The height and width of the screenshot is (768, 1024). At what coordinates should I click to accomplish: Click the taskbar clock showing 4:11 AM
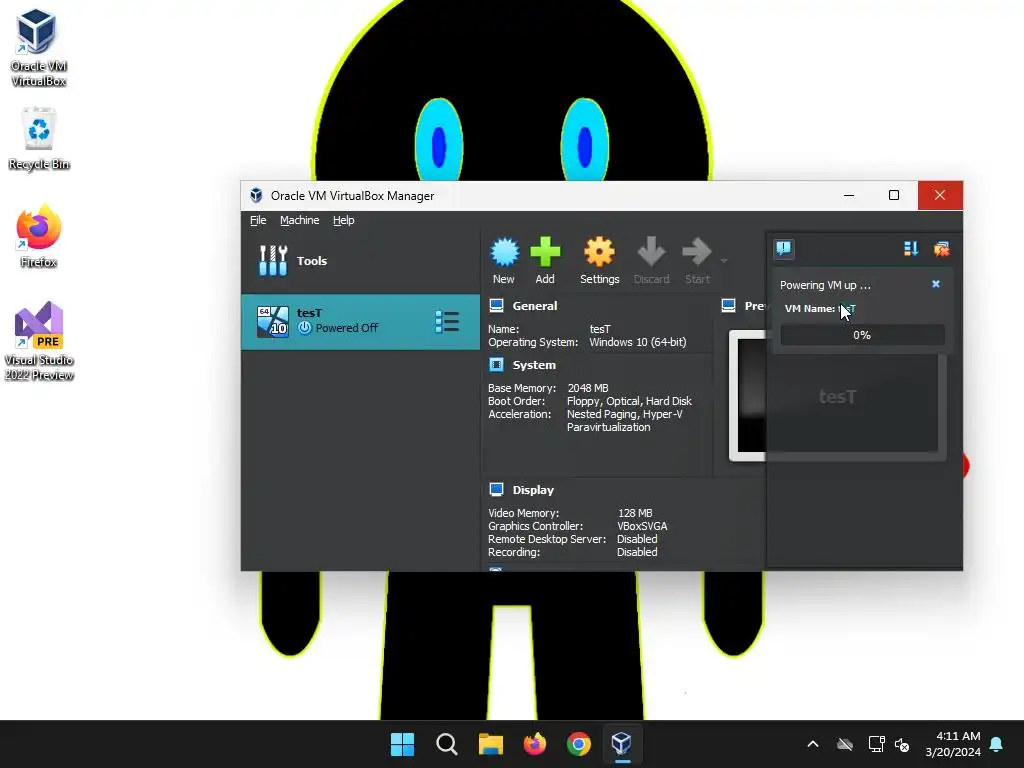[x=953, y=744]
